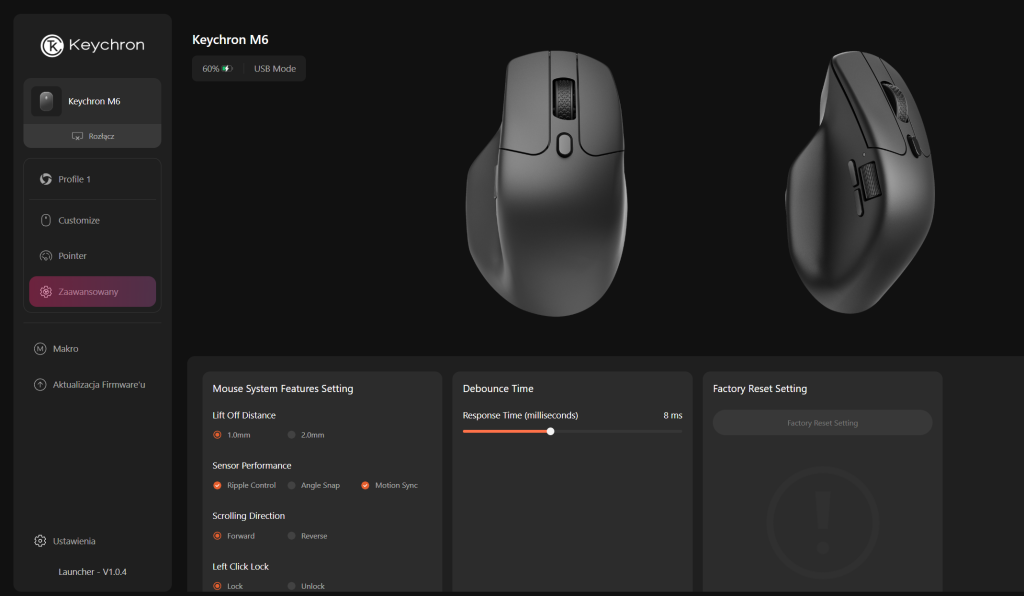Click the Debounce Response Time slider
1024x596 pixels.
[x=572, y=432]
